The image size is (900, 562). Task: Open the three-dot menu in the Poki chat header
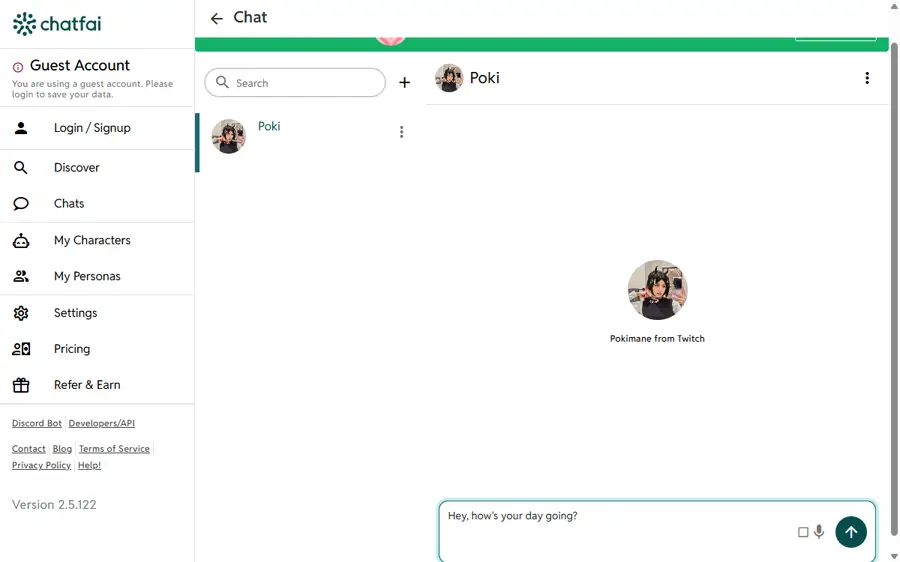pos(867,78)
